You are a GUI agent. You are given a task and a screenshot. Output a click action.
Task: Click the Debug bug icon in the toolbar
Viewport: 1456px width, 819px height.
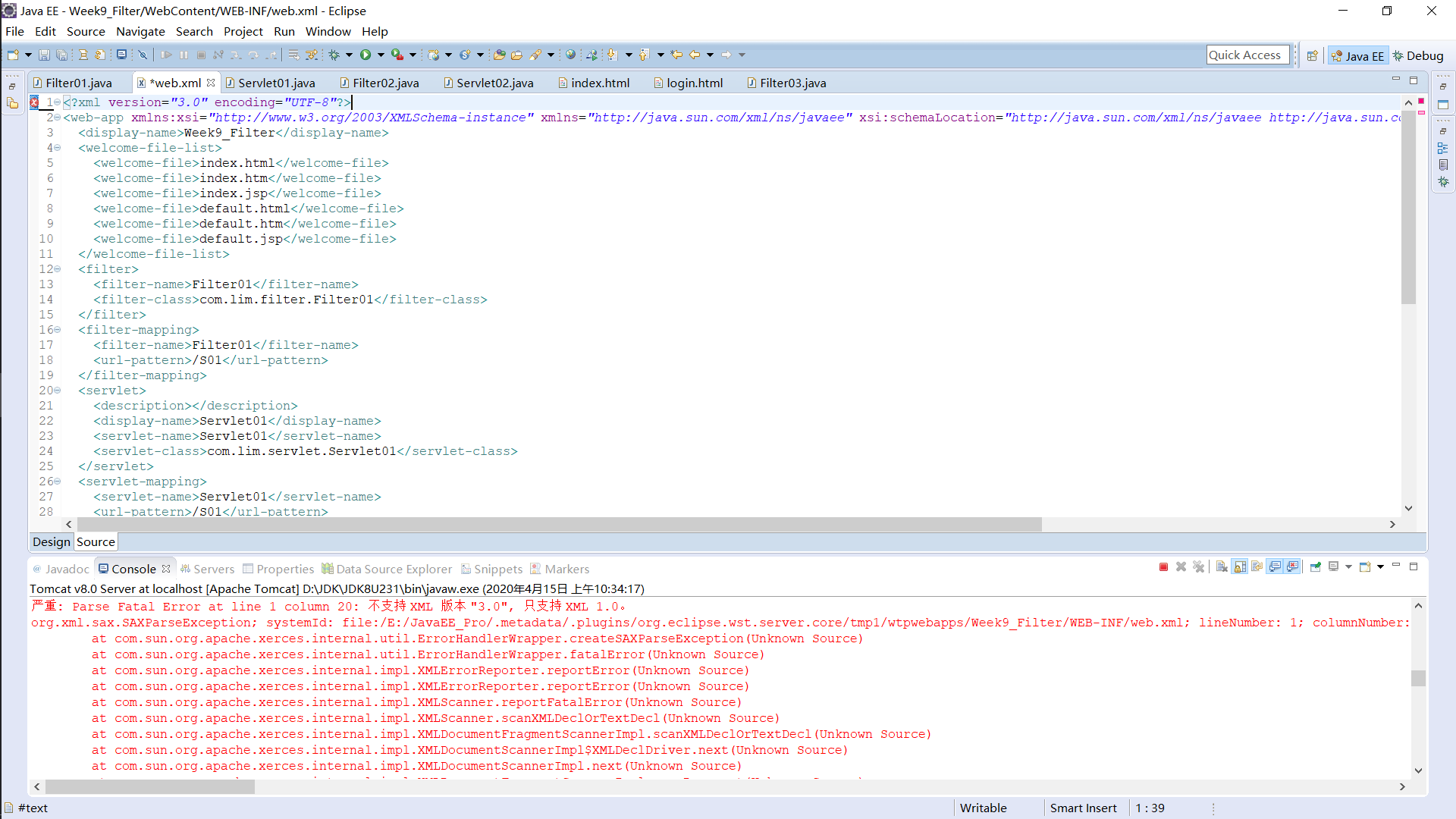pyautogui.click(x=334, y=55)
